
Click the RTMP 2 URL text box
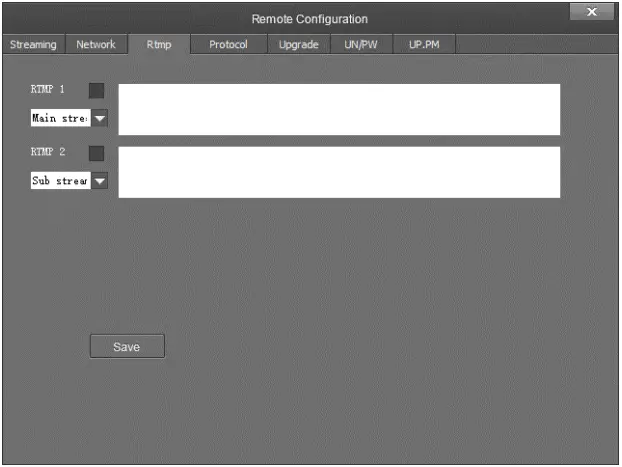tap(339, 172)
